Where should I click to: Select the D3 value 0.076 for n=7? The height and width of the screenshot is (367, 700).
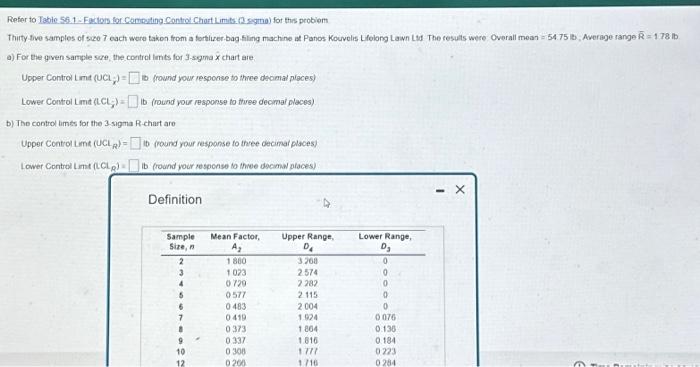point(385,317)
